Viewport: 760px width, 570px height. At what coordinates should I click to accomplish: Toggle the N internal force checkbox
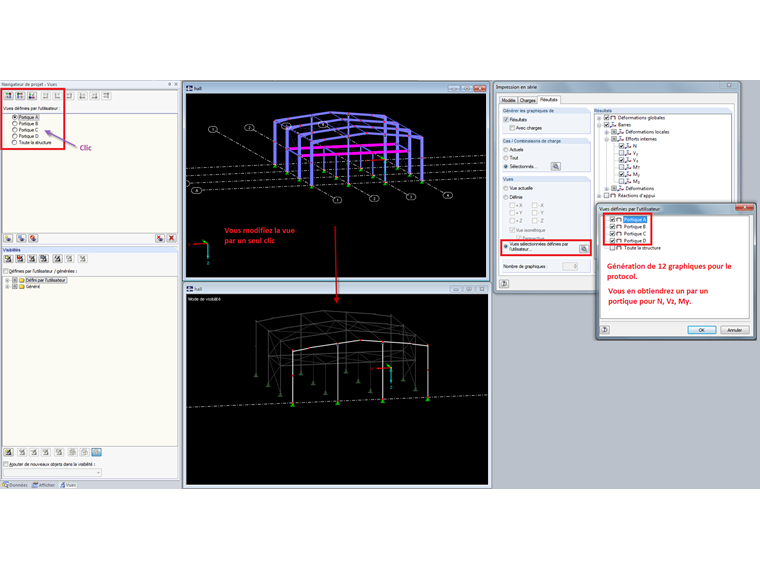(621, 146)
